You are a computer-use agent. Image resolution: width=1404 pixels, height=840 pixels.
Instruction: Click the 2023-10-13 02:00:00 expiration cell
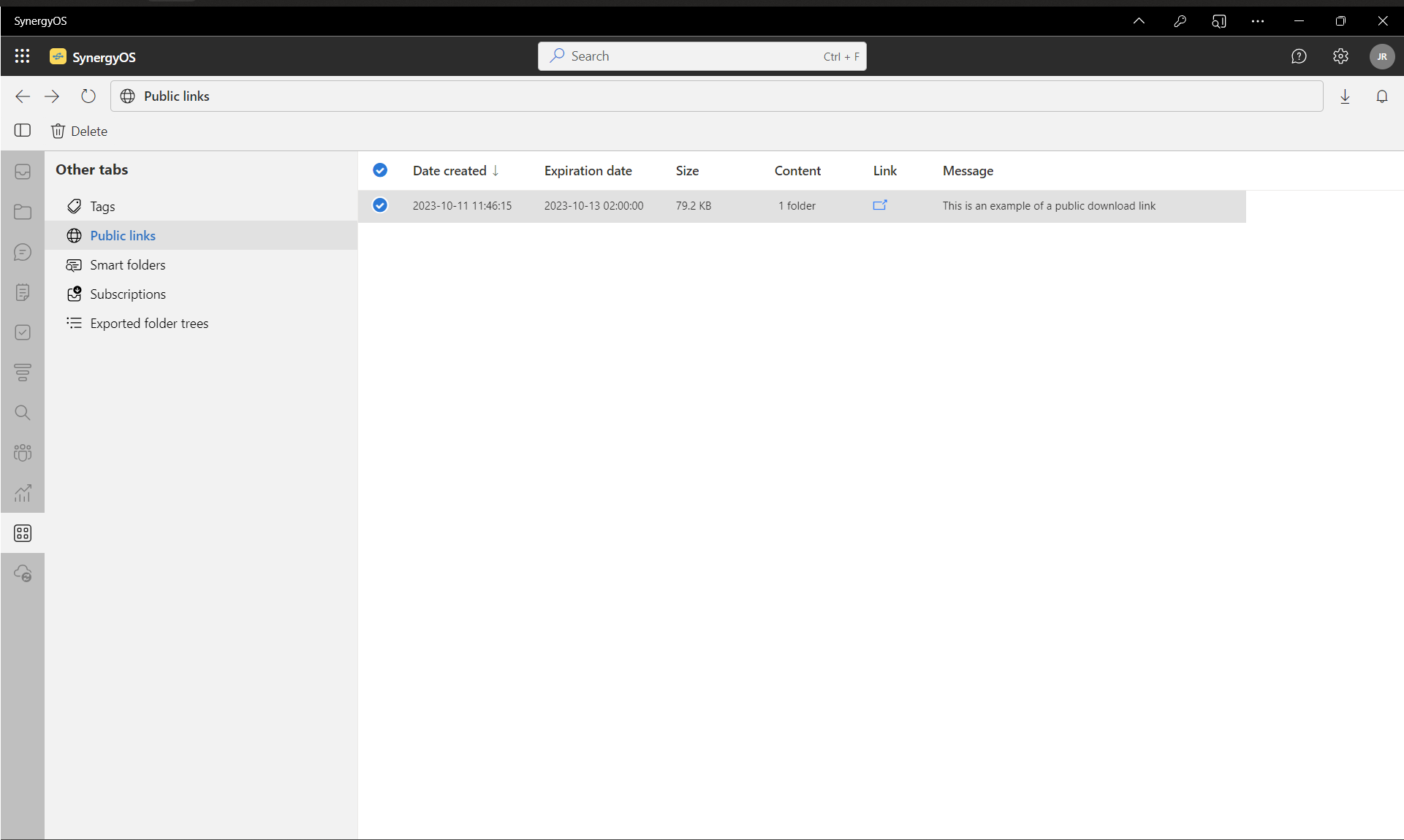click(x=593, y=206)
